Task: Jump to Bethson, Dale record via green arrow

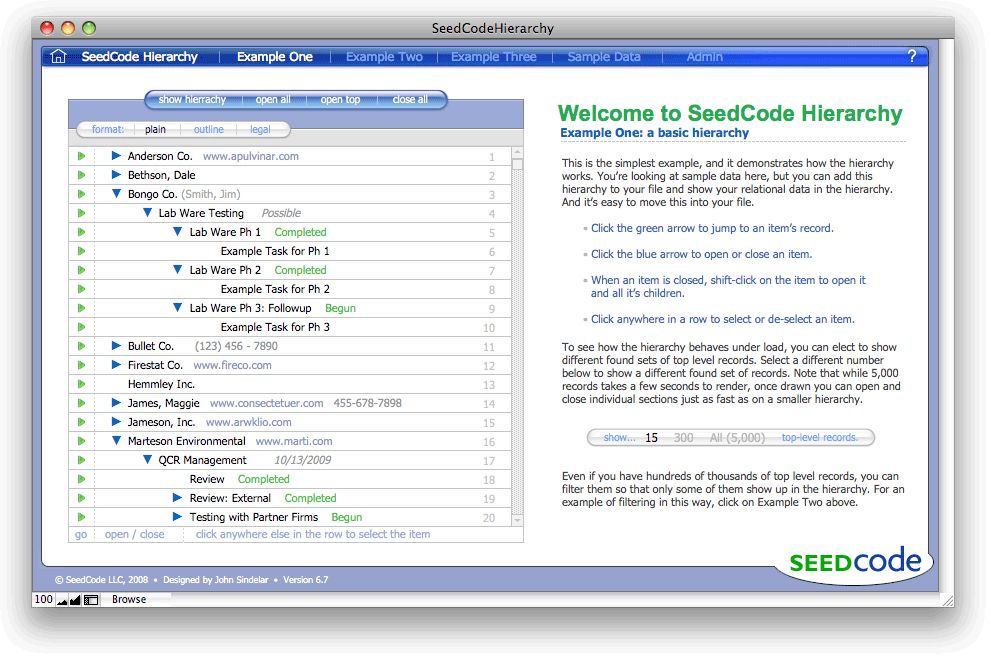Action: click(x=81, y=175)
